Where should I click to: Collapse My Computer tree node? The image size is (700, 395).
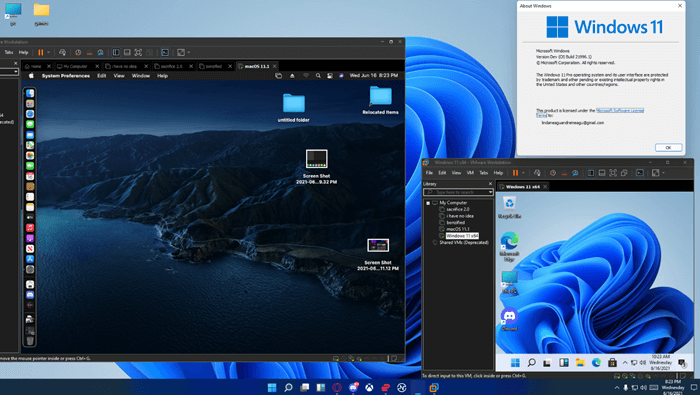(x=428, y=203)
